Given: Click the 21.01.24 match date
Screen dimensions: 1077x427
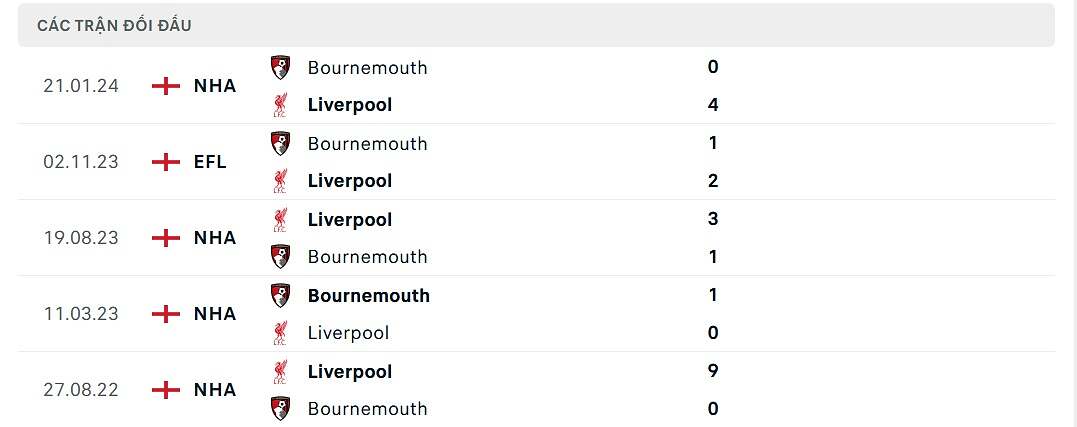Looking at the screenshot, I should (81, 85).
